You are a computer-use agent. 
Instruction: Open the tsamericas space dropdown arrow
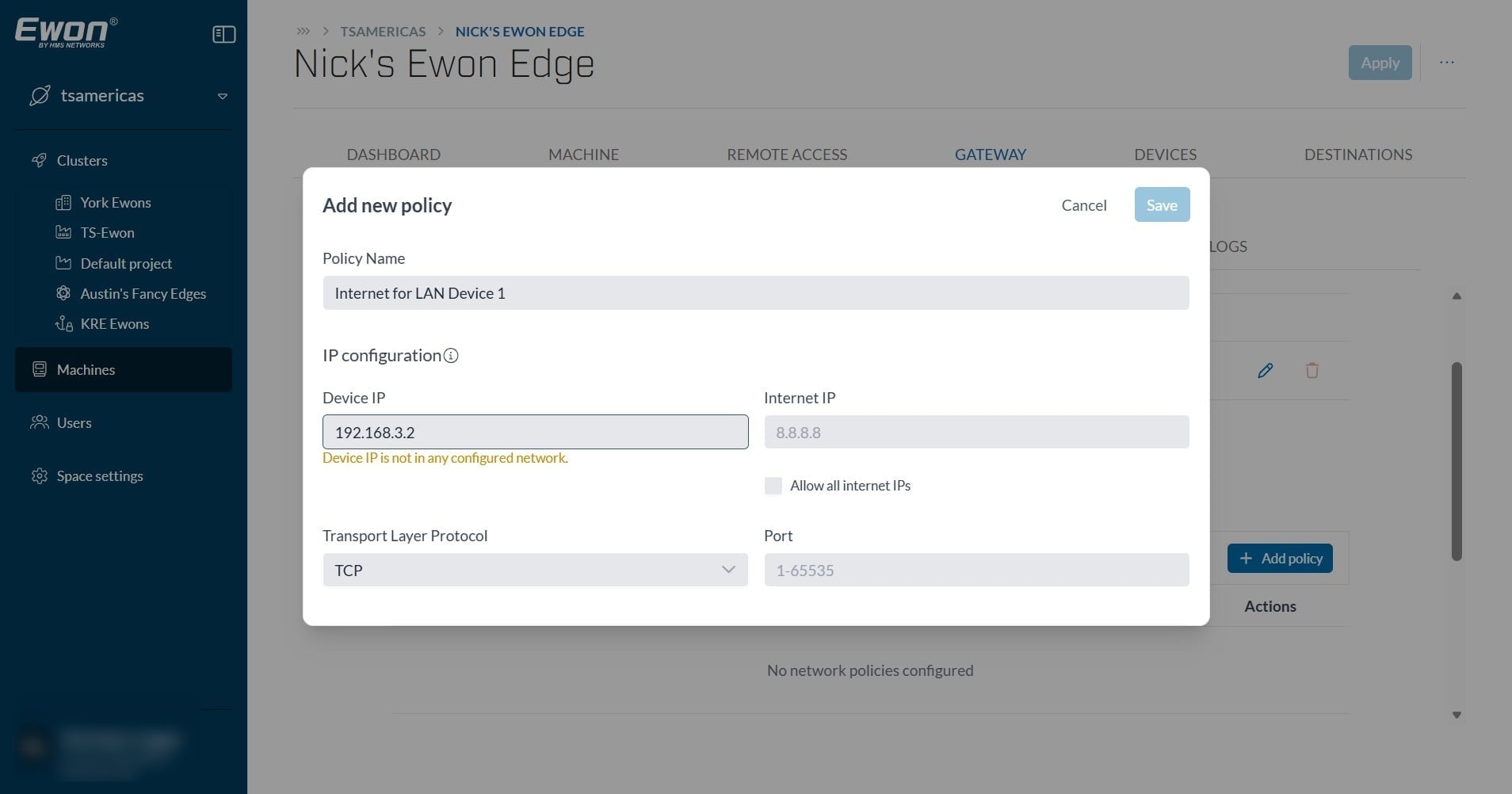(x=223, y=97)
